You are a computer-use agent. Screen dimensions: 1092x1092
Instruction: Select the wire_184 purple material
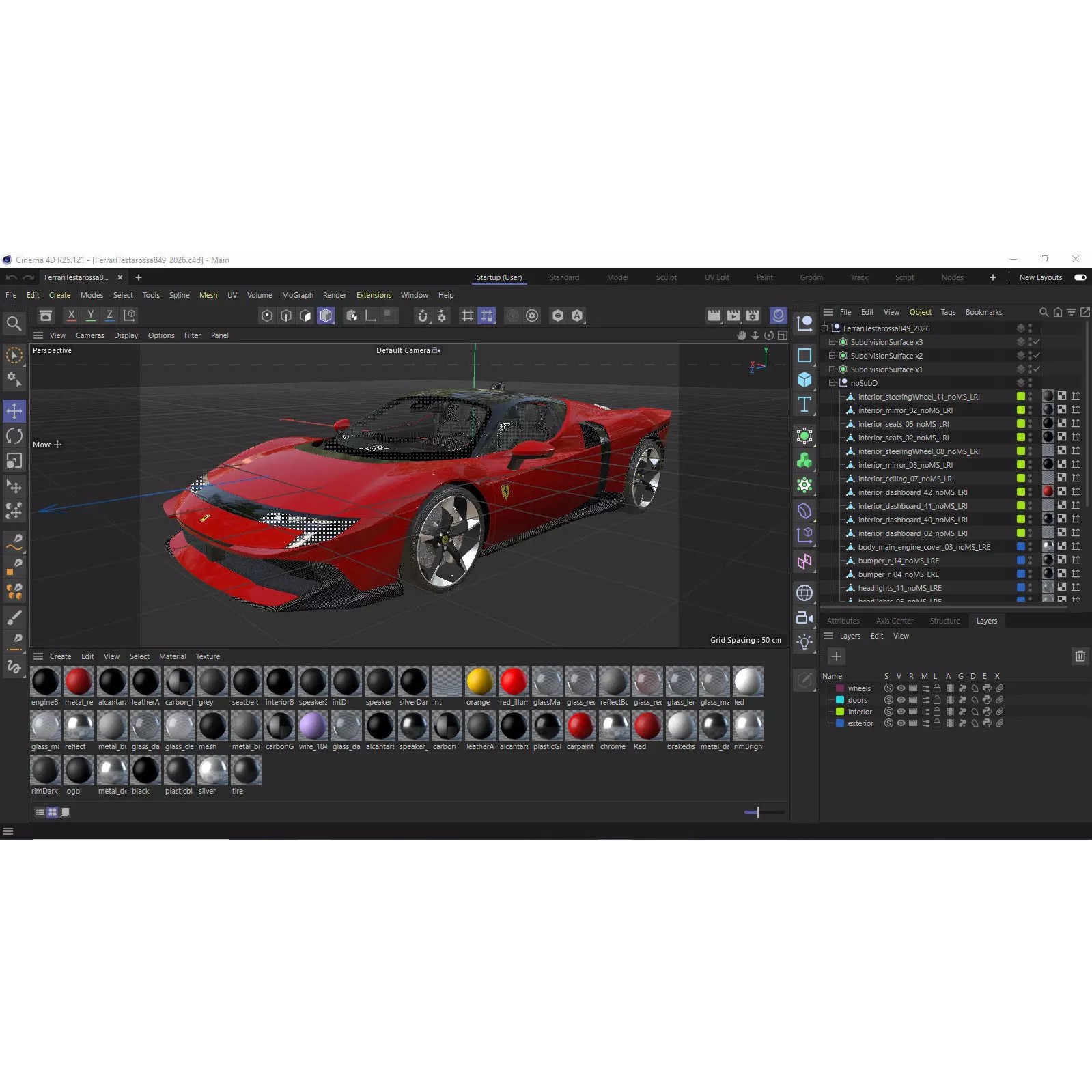pyautogui.click(x=313, y=725)
